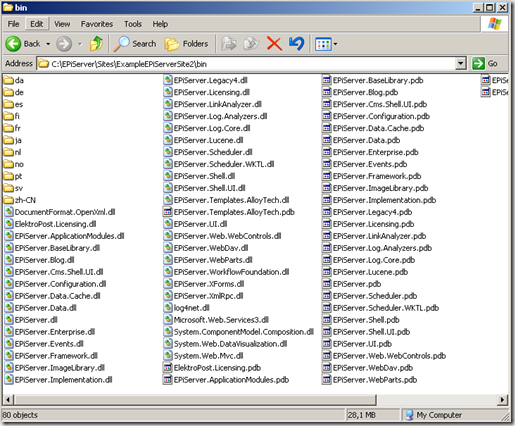Screen dimensions: 515x426
Task: Select System.Web.DataVisualization.dll file name
Action: click(x=230, y=344)
